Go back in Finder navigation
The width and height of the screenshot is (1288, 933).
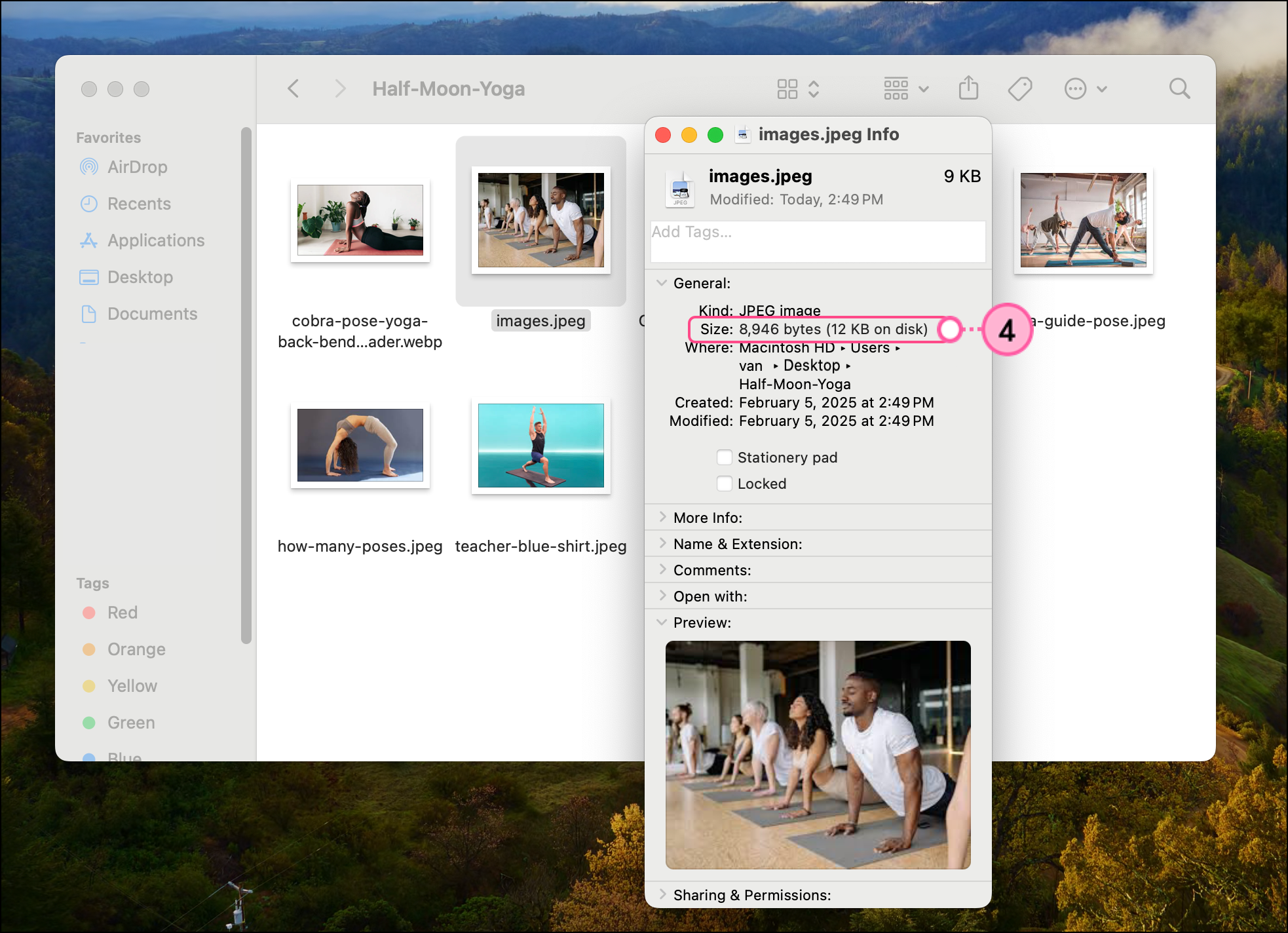click(x=294, y=88)
